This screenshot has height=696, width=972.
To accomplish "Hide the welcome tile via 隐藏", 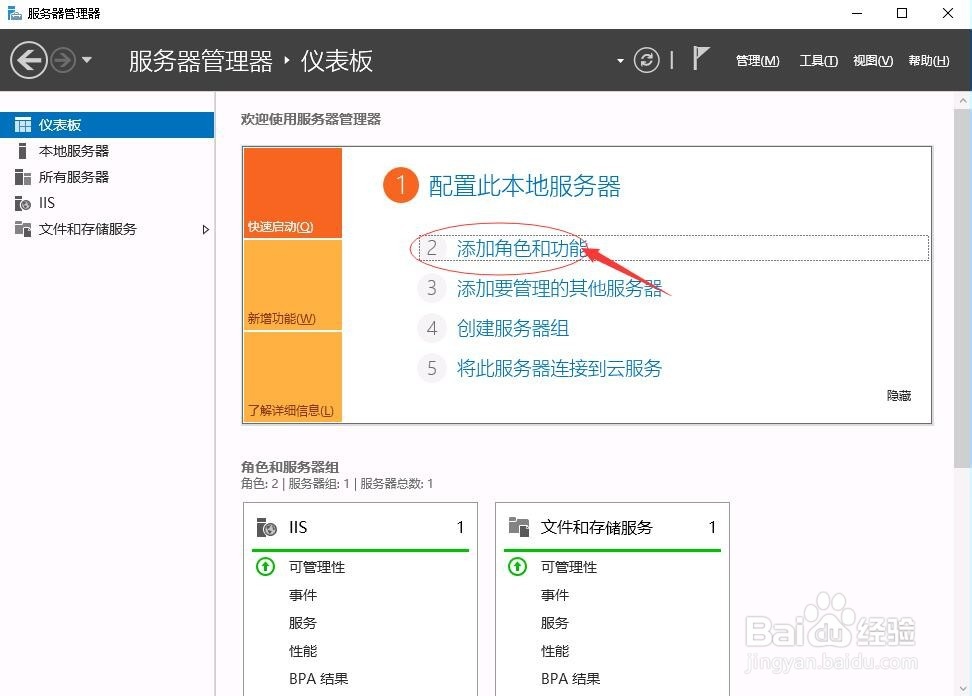I will click(897, 395).
